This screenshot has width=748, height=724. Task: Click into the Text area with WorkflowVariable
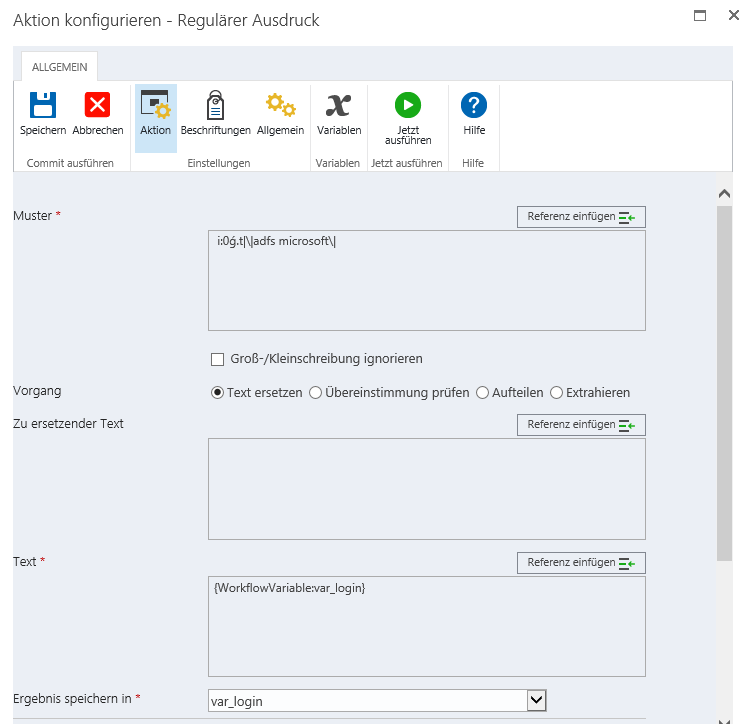tap(426, 626)
